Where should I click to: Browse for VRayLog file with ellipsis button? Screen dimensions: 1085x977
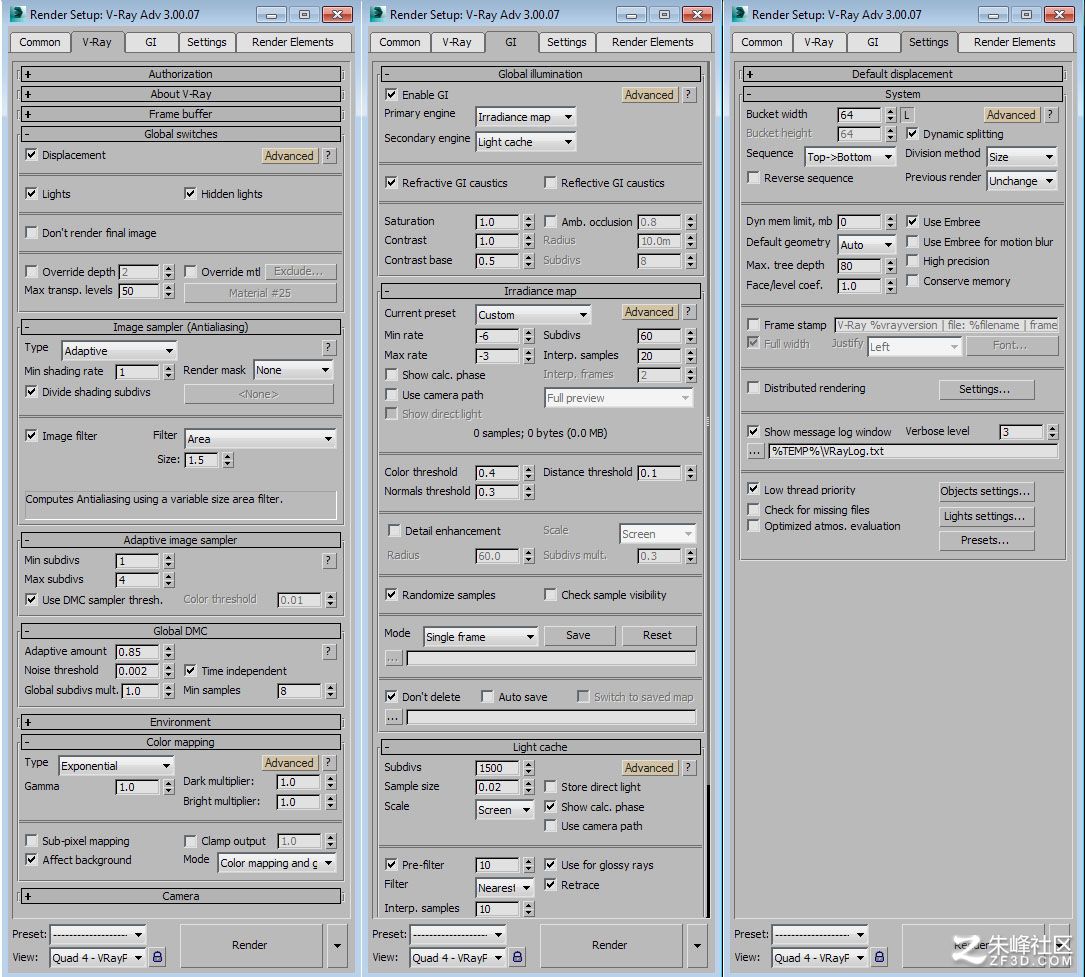(x=754, y=451)
